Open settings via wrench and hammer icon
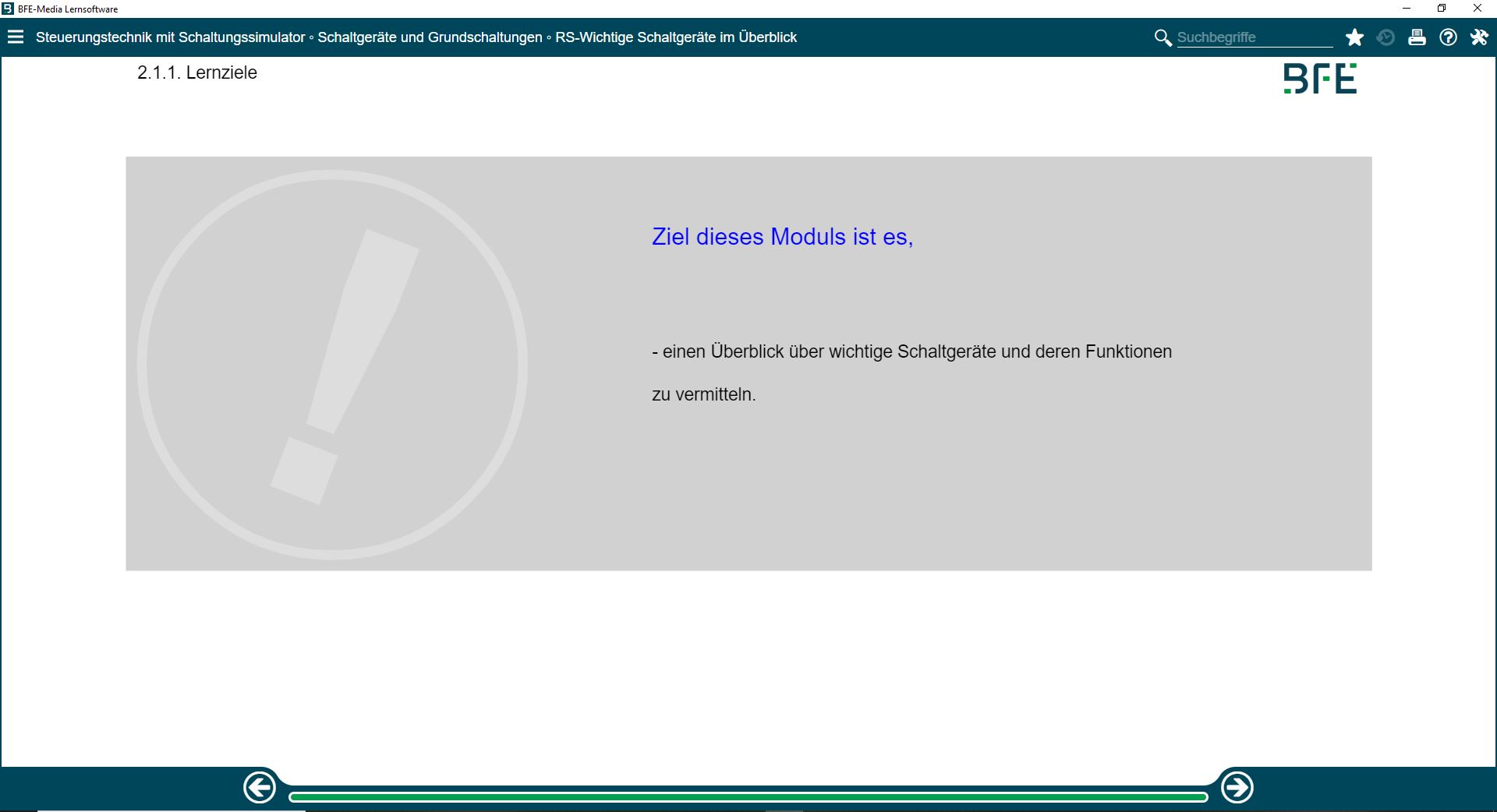Screen dimensions: 1497x812 click(1479, 37)
